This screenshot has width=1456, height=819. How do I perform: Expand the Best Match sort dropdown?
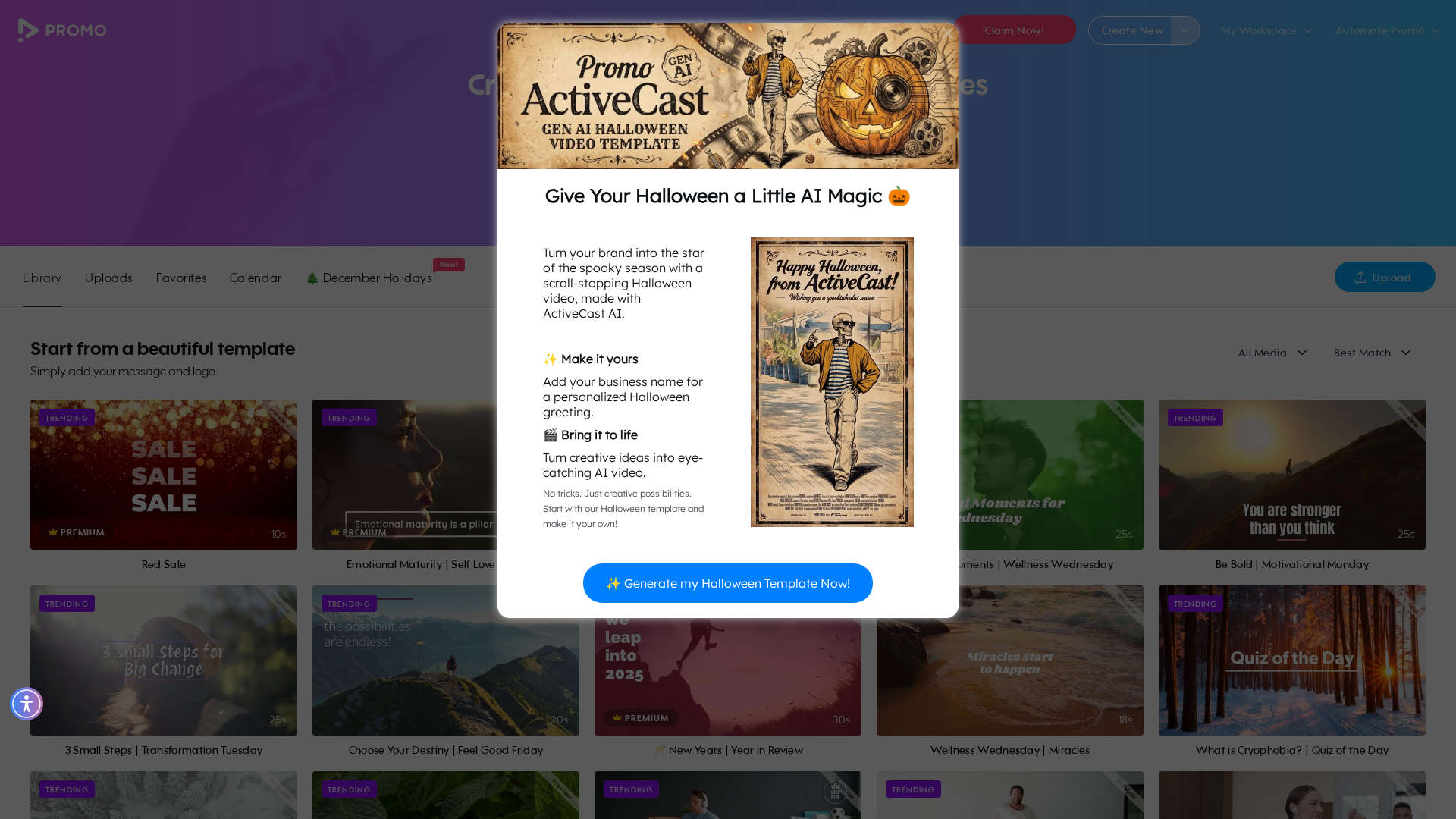point(1373,353)
